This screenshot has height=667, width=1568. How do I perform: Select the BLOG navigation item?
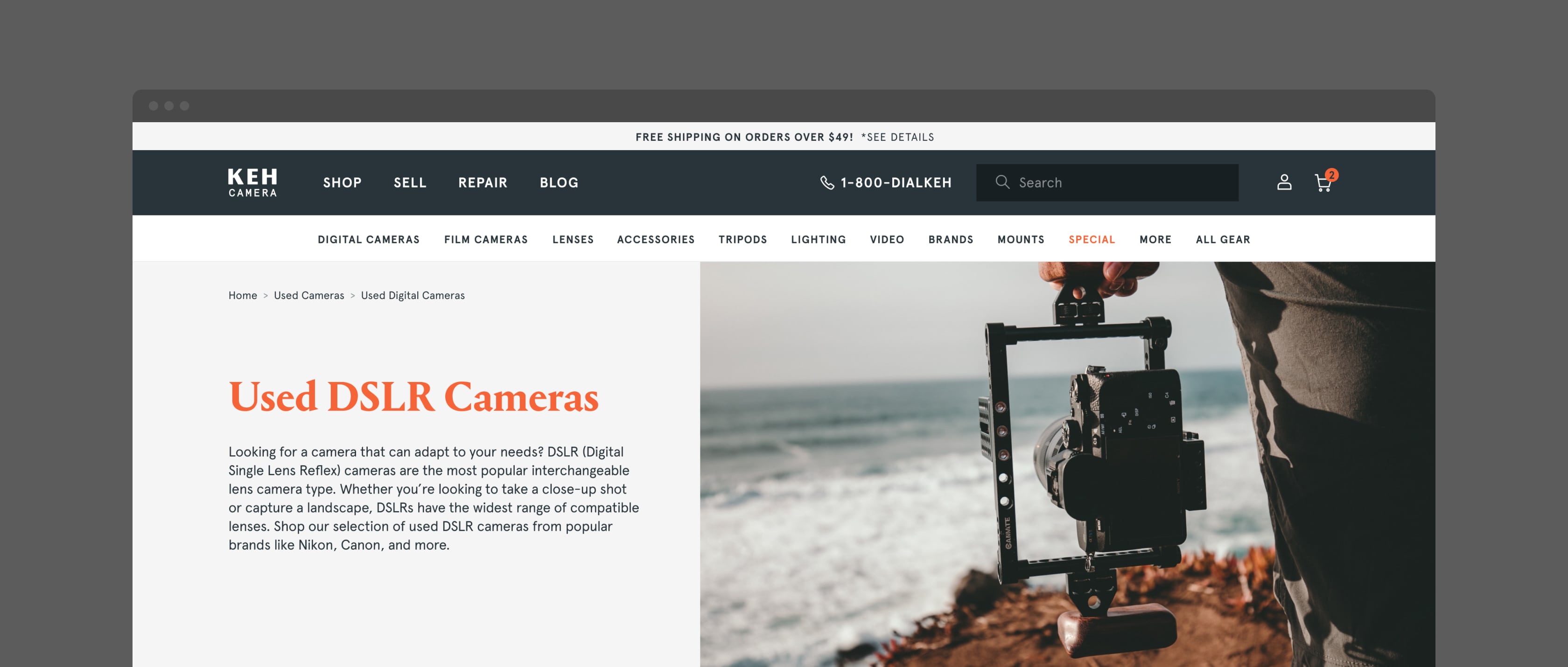tap(560, 182)
